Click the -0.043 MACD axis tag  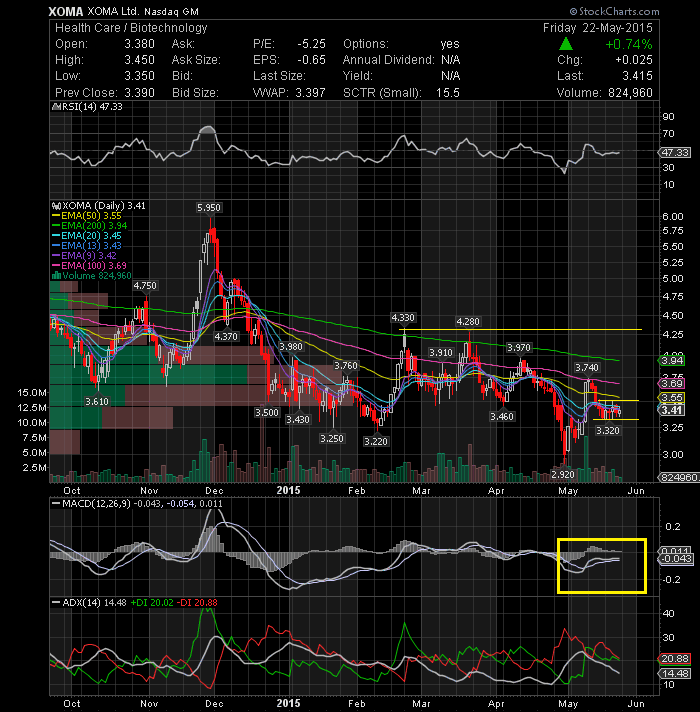pos(676,559)
